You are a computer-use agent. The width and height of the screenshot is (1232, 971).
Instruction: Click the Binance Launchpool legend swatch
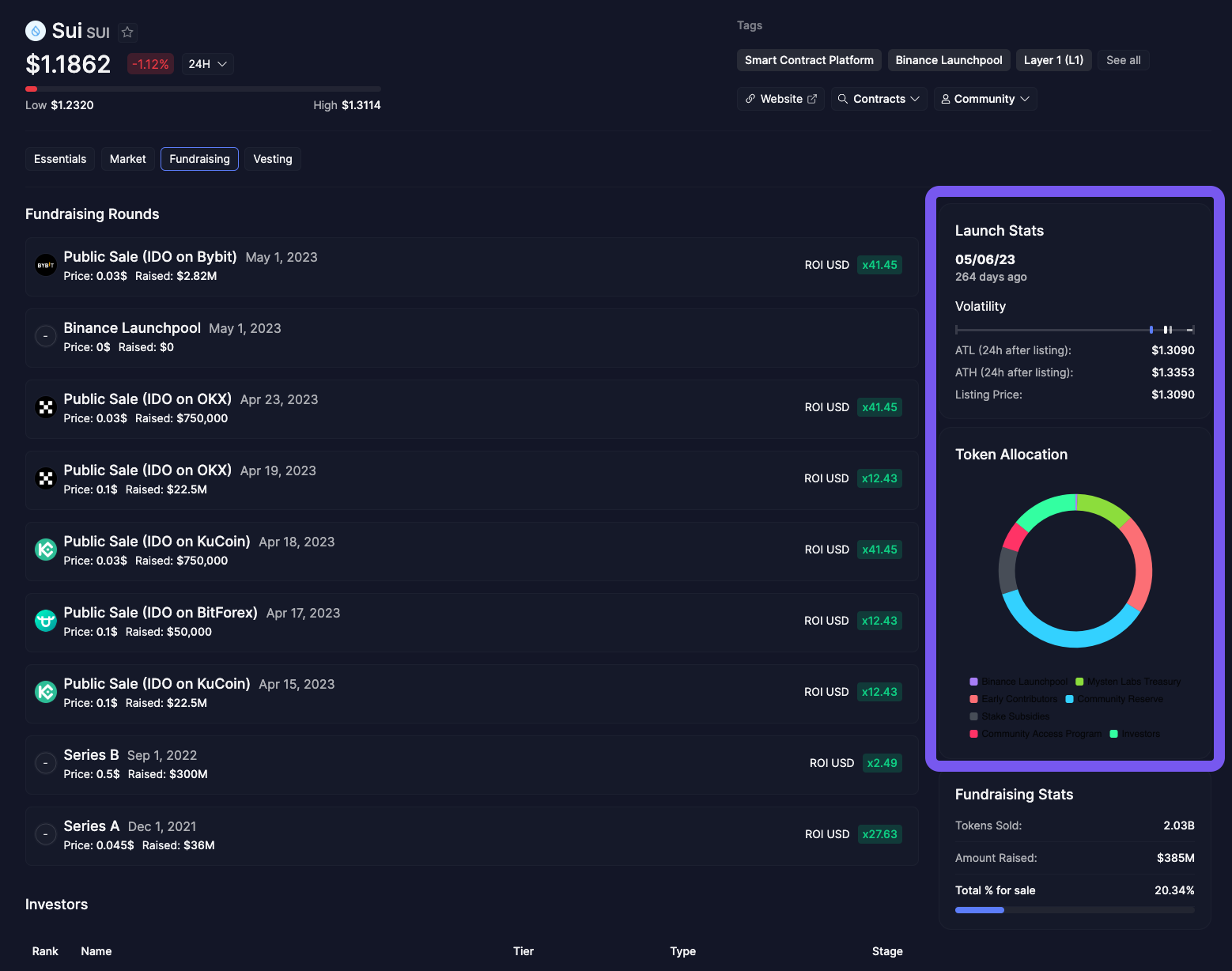pos(973,682)
